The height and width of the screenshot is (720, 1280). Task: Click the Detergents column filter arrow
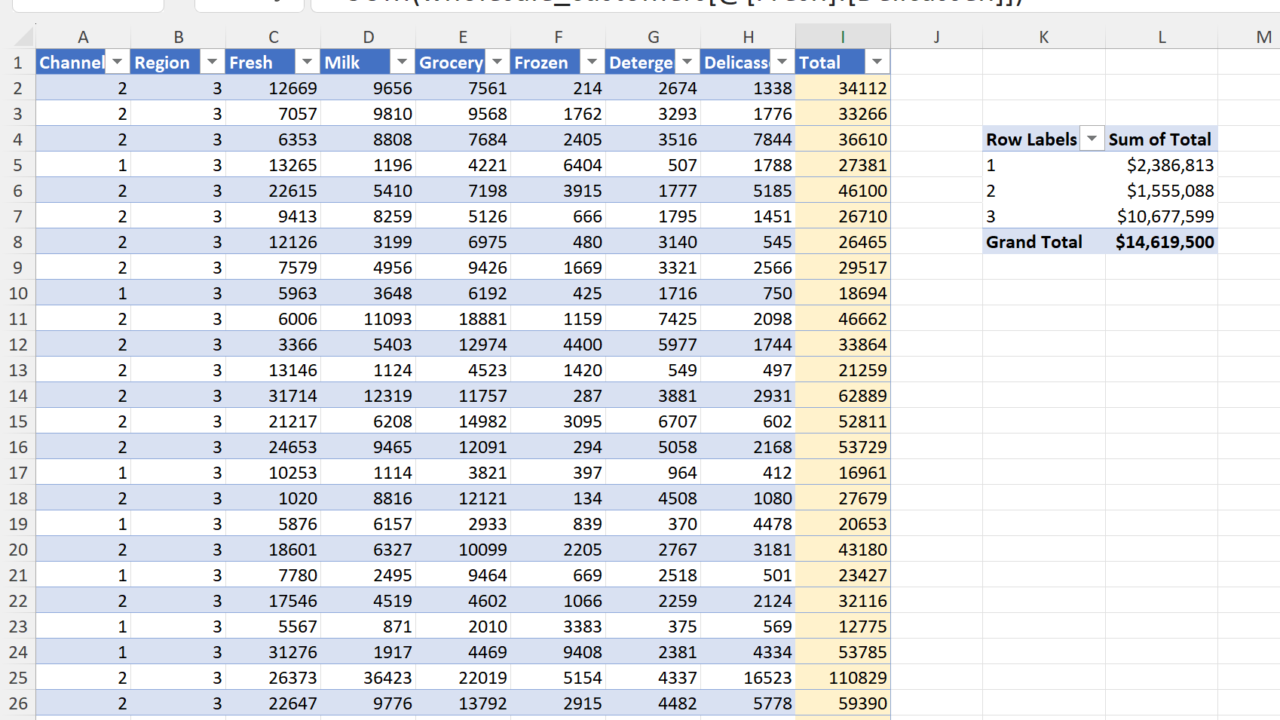pos(687,62)
